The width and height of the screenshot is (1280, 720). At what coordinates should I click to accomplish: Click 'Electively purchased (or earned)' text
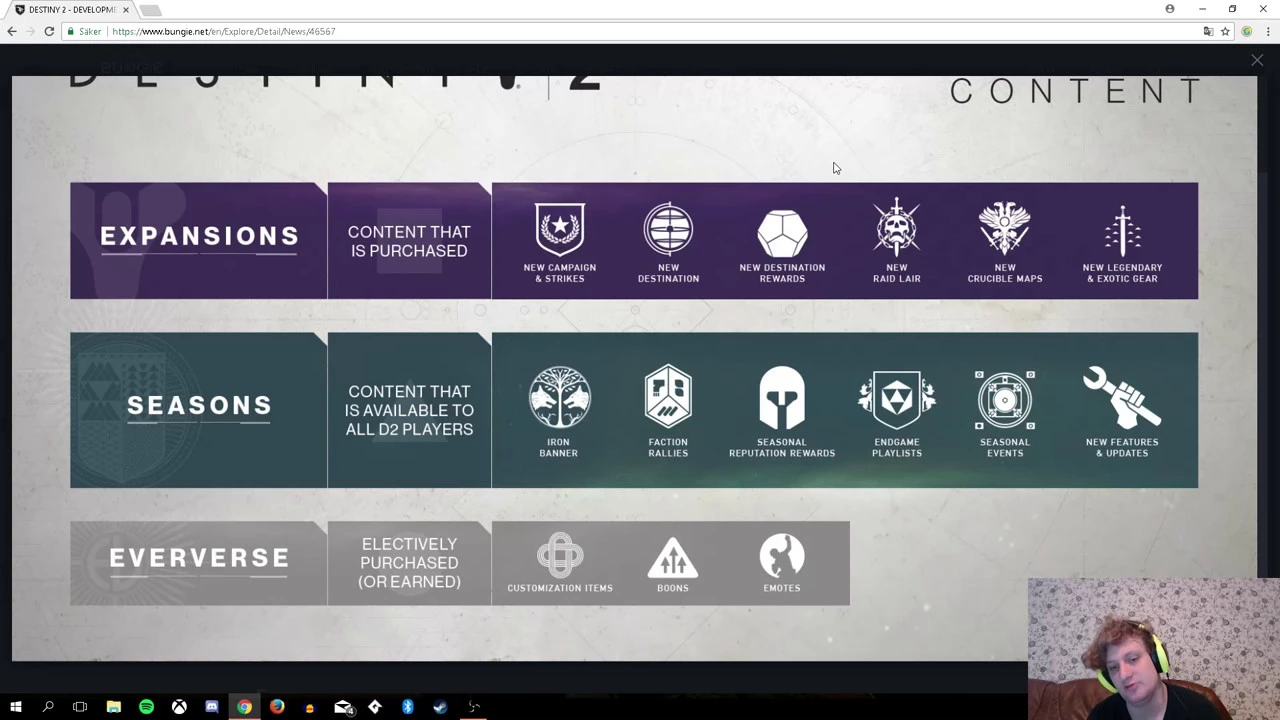coord(409,563)
